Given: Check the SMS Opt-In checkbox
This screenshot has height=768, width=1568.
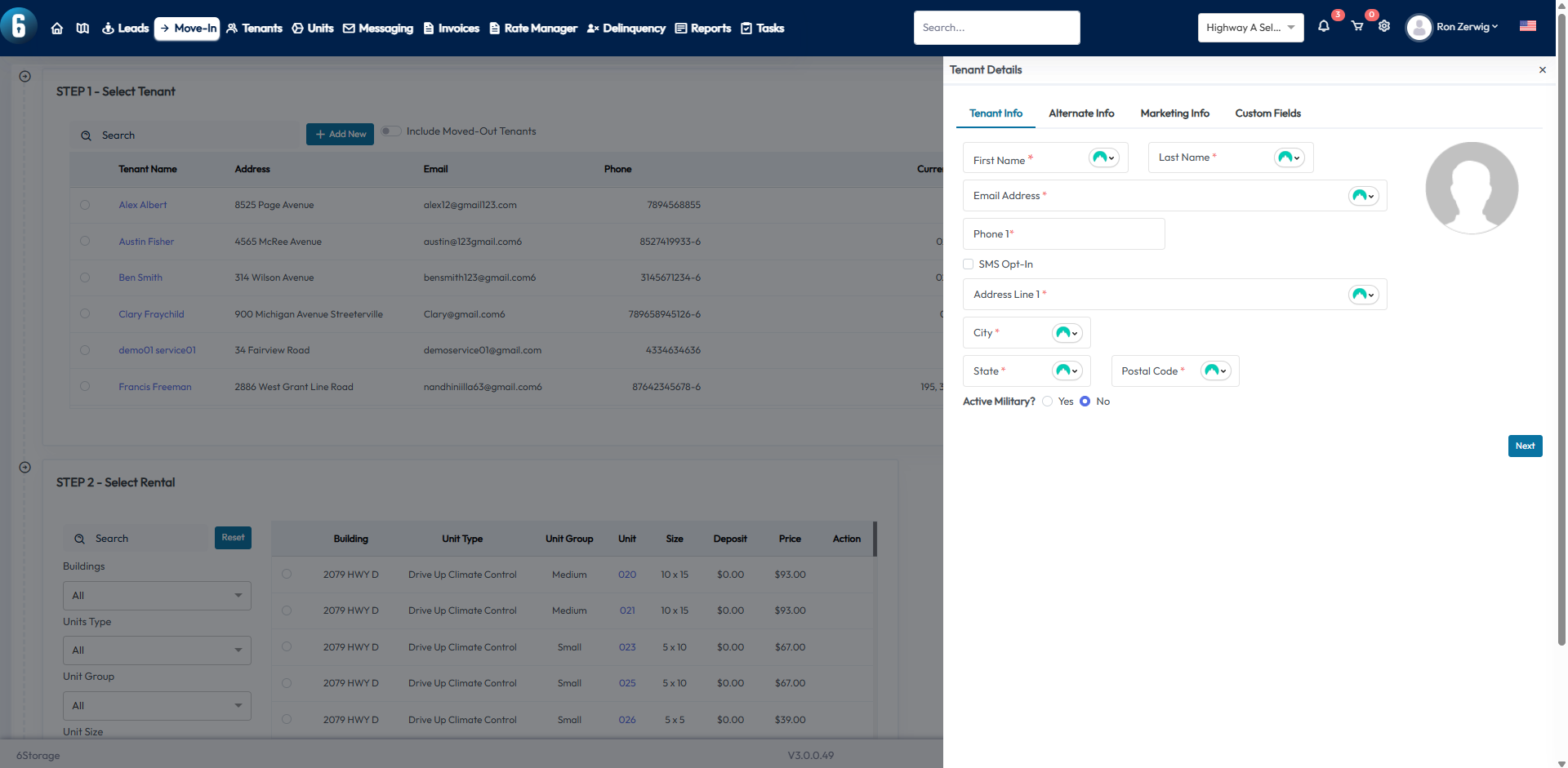Looking at the screenshot, I should (969, 264).
